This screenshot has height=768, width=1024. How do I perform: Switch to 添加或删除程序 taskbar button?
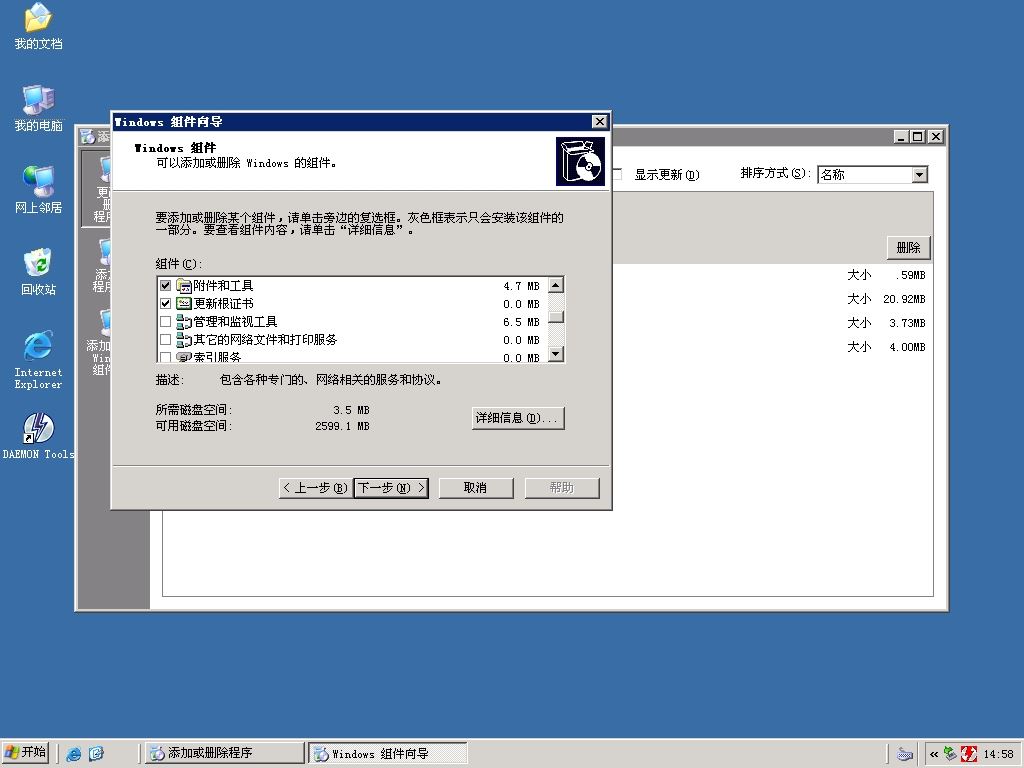point(224,753)
